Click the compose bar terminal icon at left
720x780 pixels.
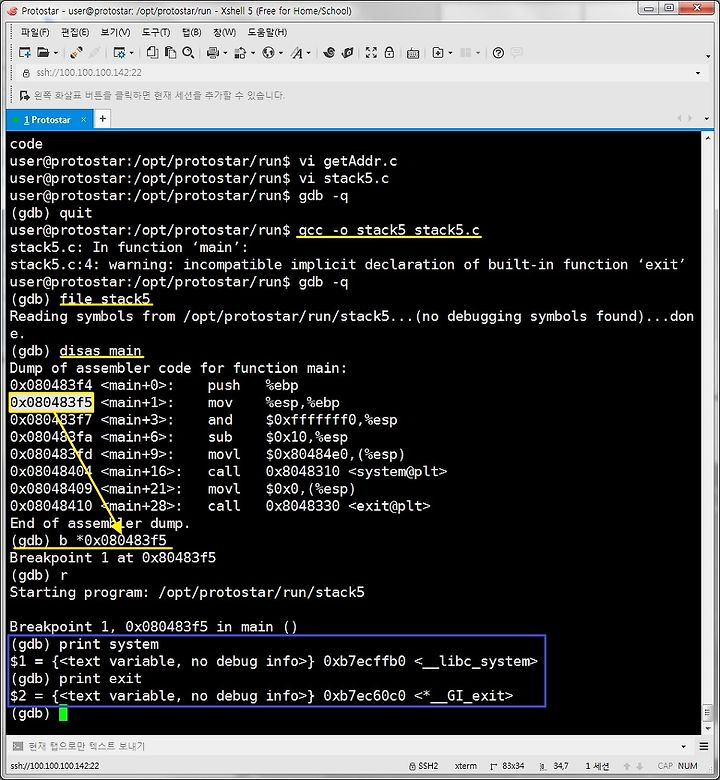[18, 746]
